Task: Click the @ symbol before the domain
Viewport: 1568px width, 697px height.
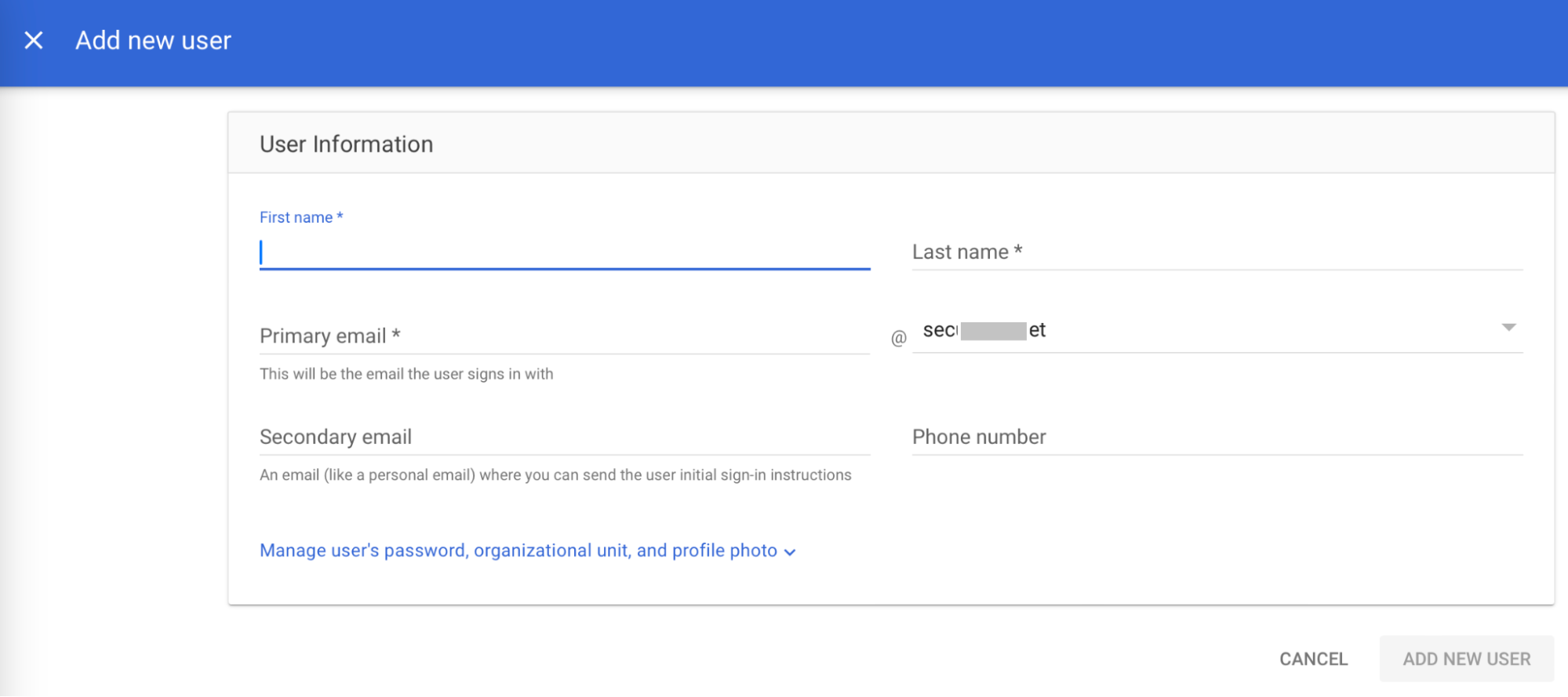Action: [899, 338]
